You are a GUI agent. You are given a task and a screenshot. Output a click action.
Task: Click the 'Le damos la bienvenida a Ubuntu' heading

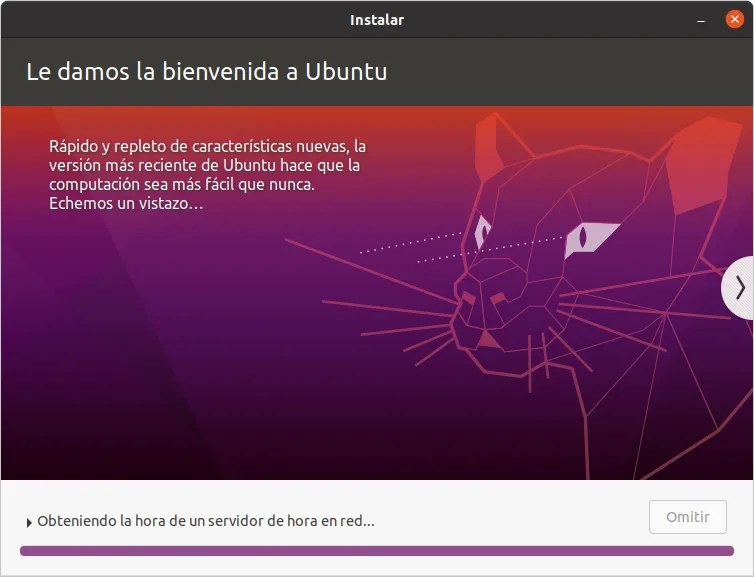coord(207,72)
